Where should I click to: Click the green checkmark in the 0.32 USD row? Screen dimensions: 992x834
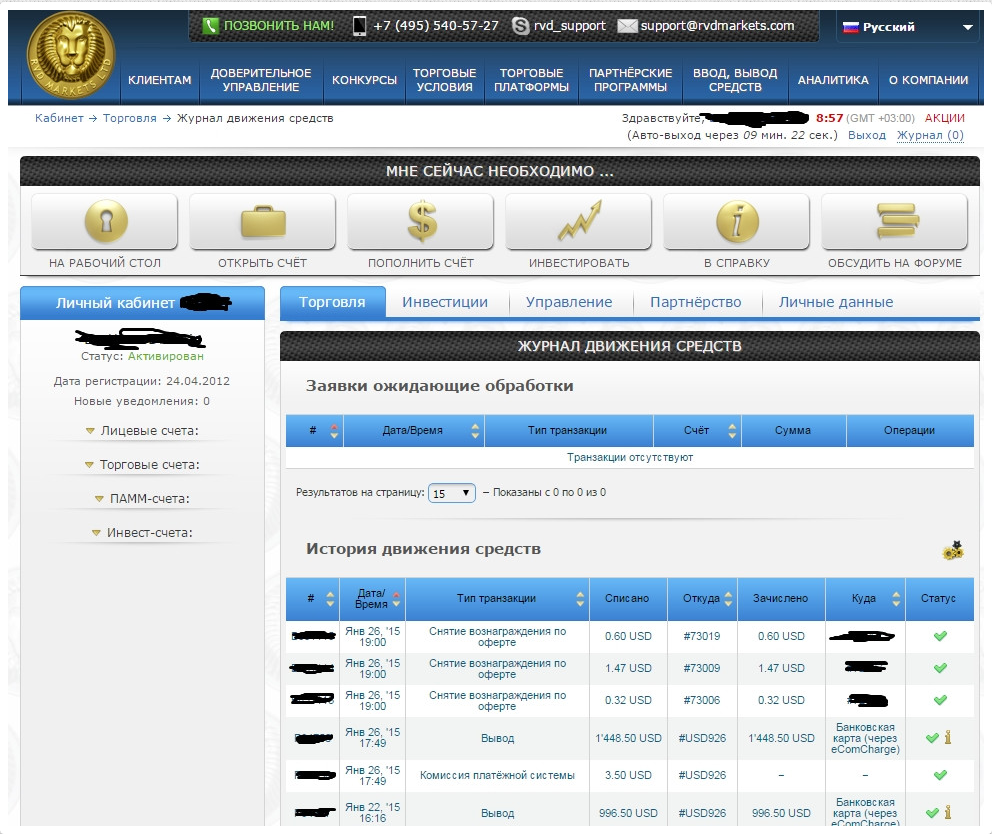click(940, 700)
